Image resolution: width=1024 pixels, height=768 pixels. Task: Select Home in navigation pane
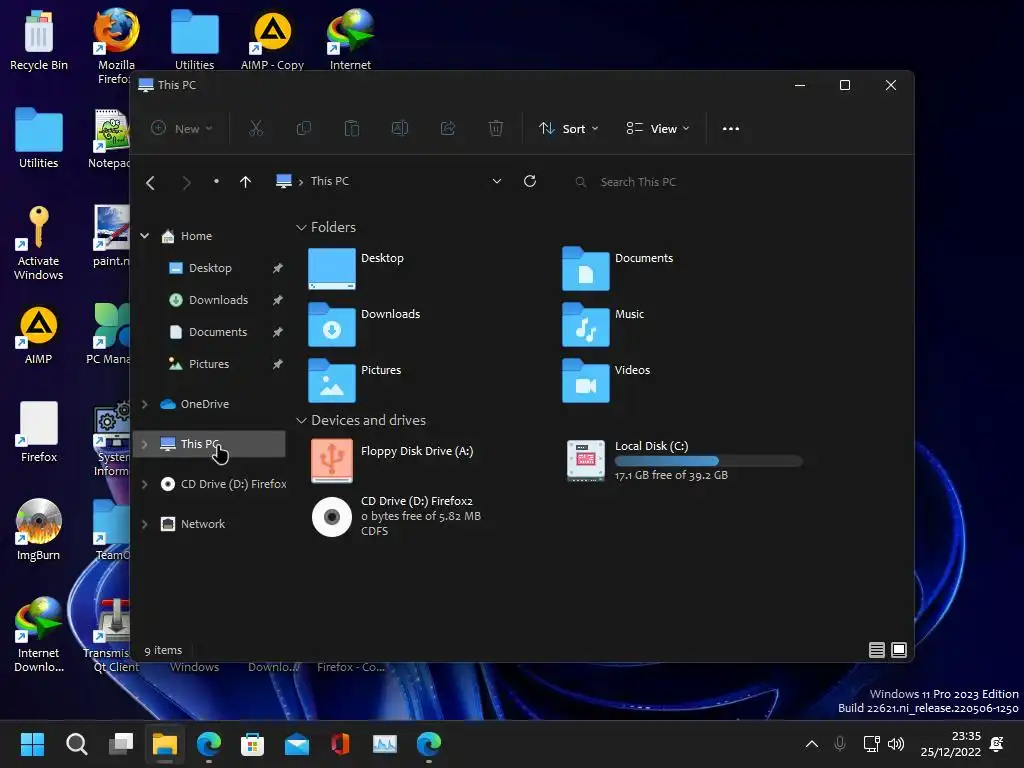187,236
